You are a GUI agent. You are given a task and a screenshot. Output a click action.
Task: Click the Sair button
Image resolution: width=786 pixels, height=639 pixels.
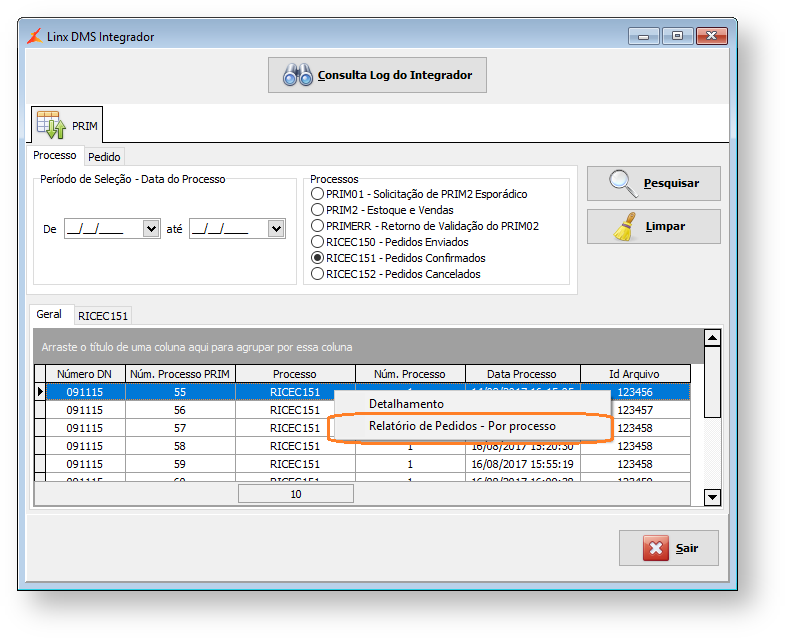pyautogui.click(x=669, y=548)
